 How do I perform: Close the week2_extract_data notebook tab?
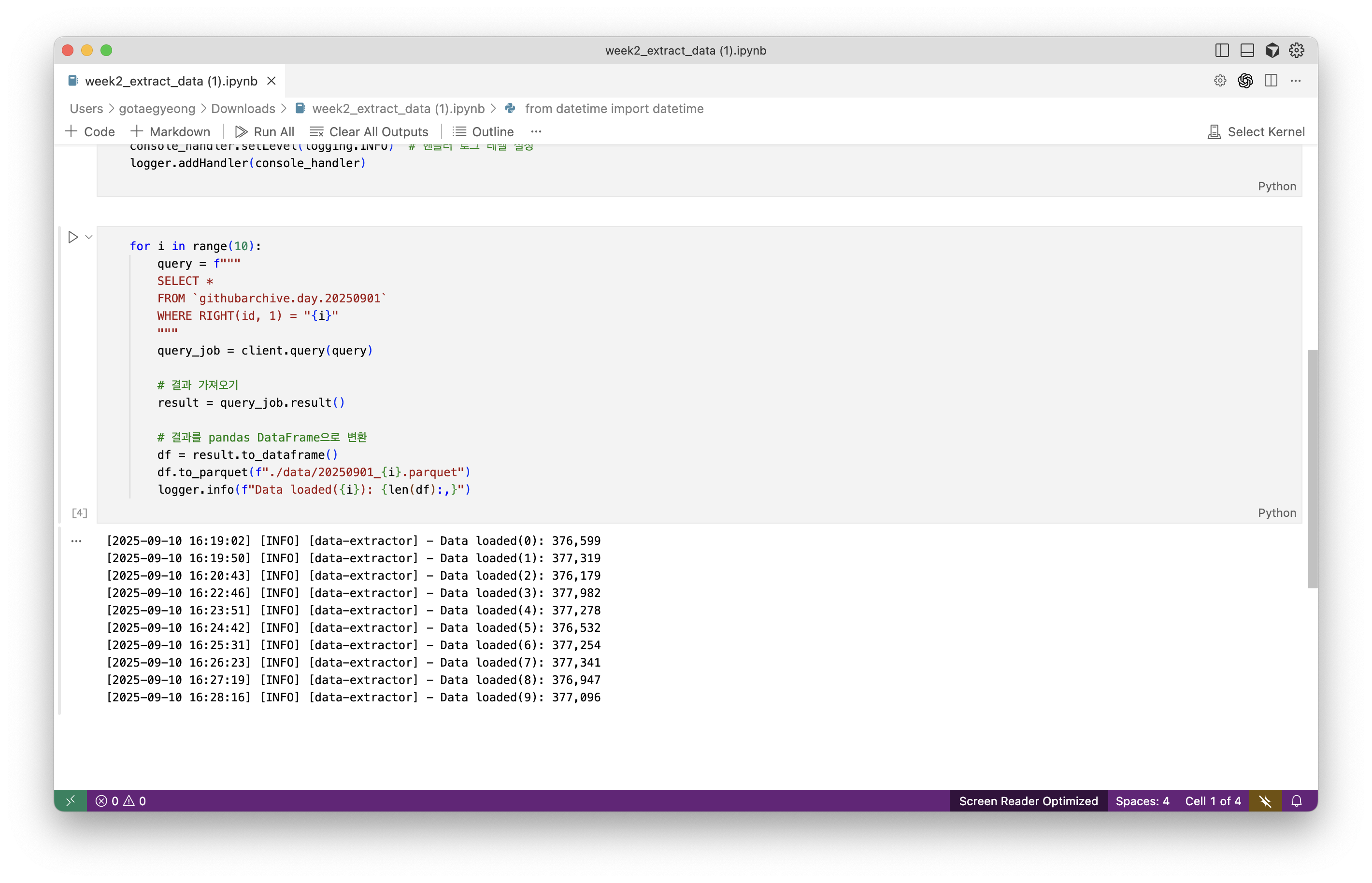pyautogui.click(x=272, y=81)
